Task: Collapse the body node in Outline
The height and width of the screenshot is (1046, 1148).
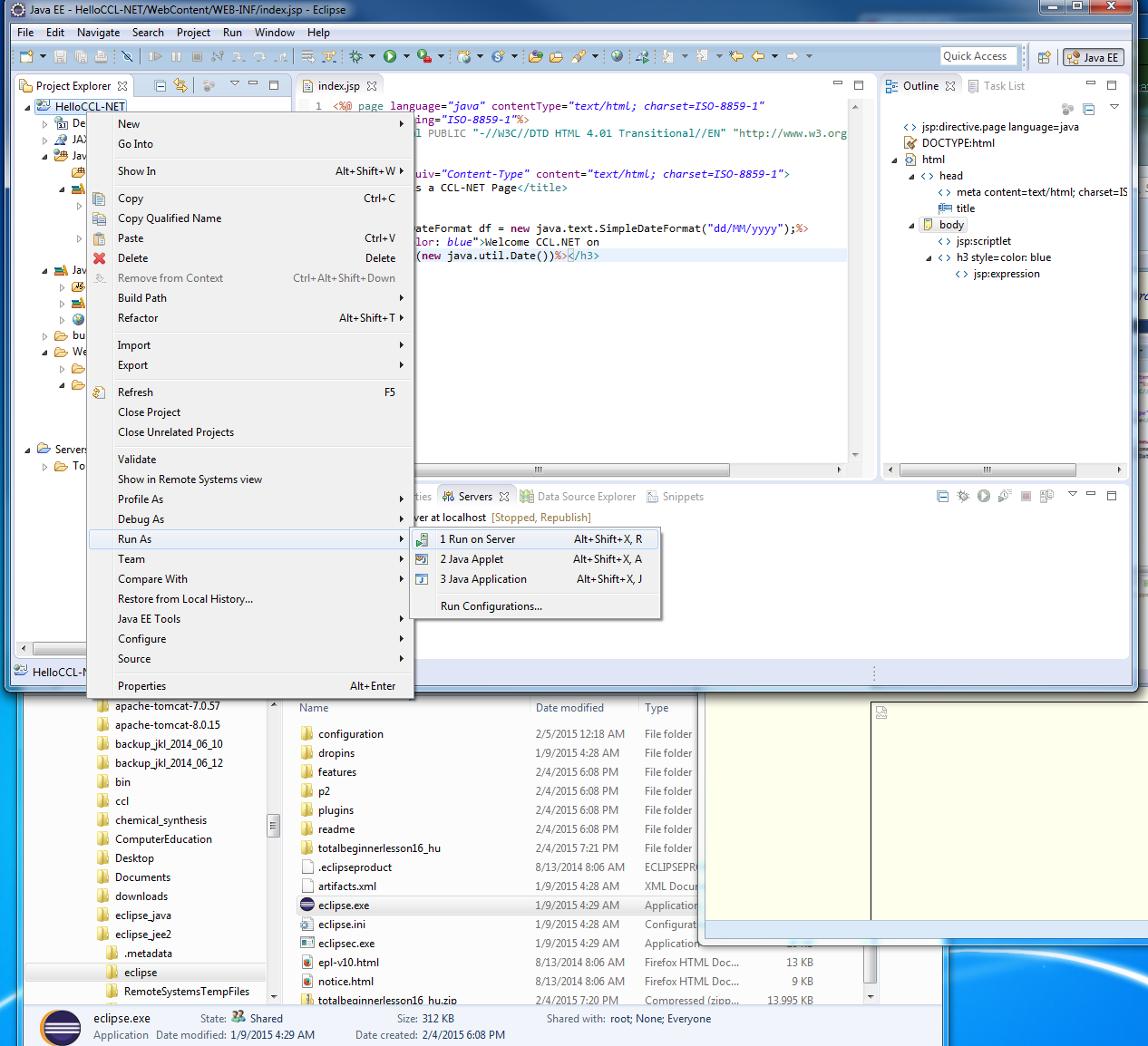Action: click(x=911, y=226)
